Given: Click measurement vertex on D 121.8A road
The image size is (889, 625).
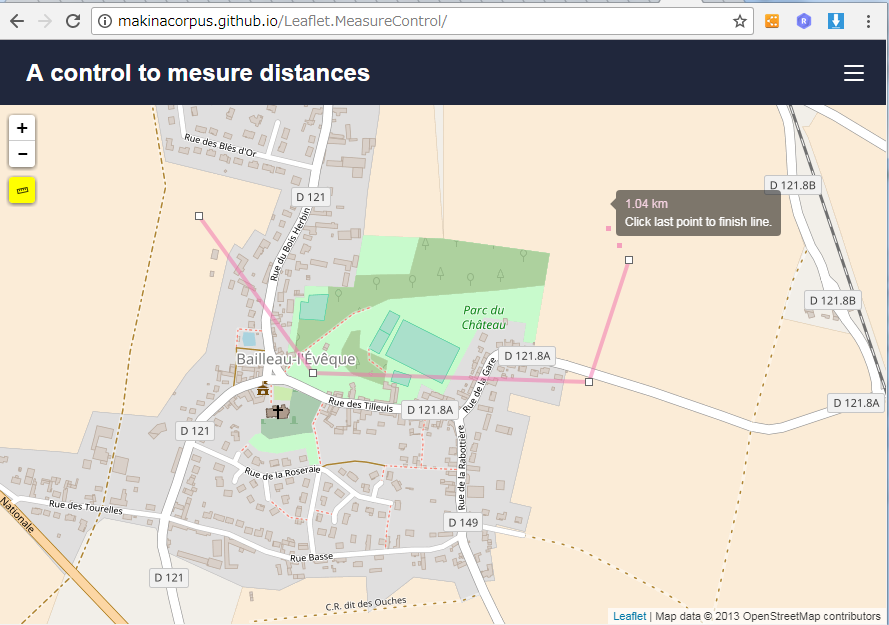Looking at the screenshot, I should tap(589, 382).
